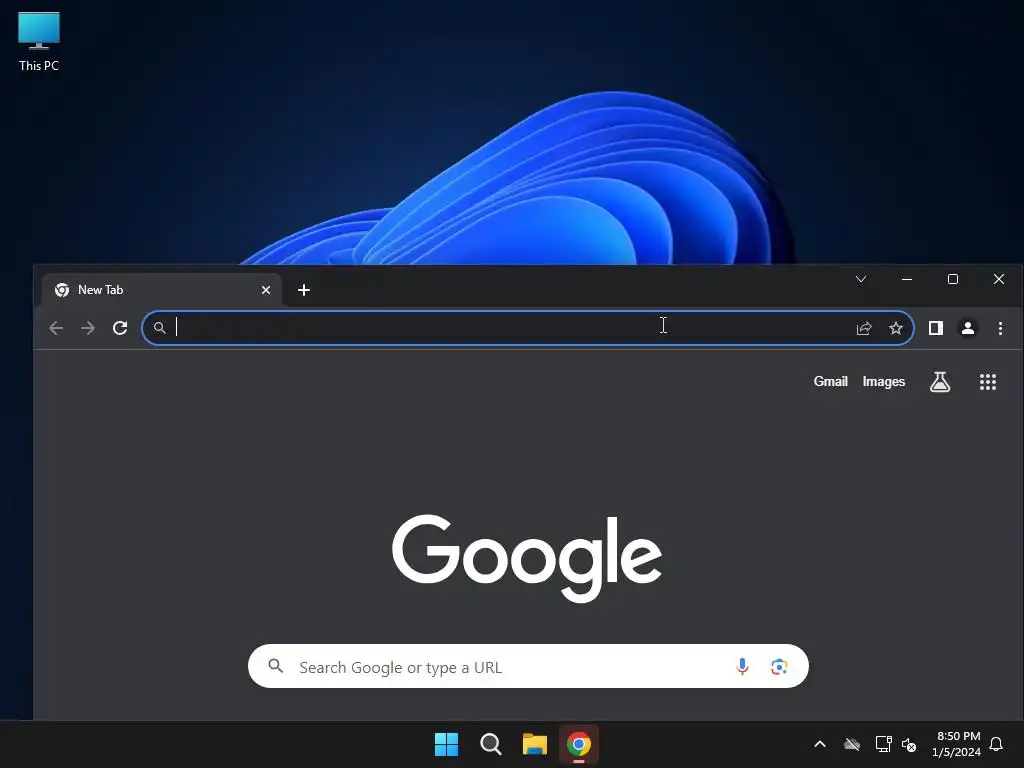Viewport: 1024px width, 768px height.
Task: Click the muted volume tray icon
Action: click(x=909, y=744)
